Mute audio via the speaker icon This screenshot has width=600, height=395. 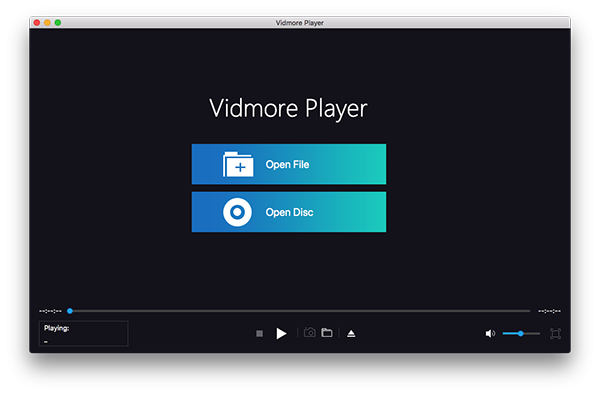[490, 334]
